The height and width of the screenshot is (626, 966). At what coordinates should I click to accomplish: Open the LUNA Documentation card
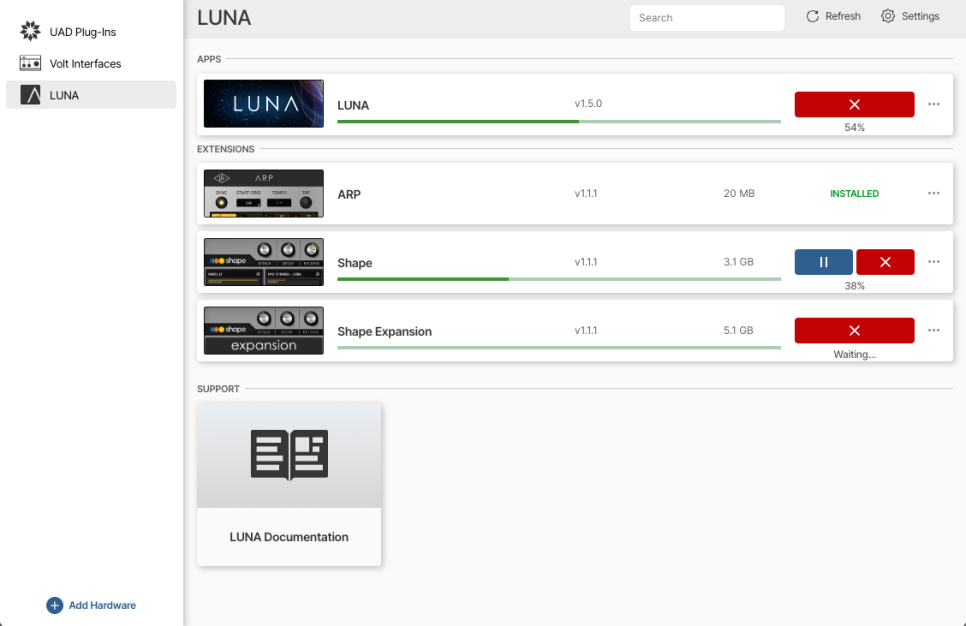click(289, 484)
